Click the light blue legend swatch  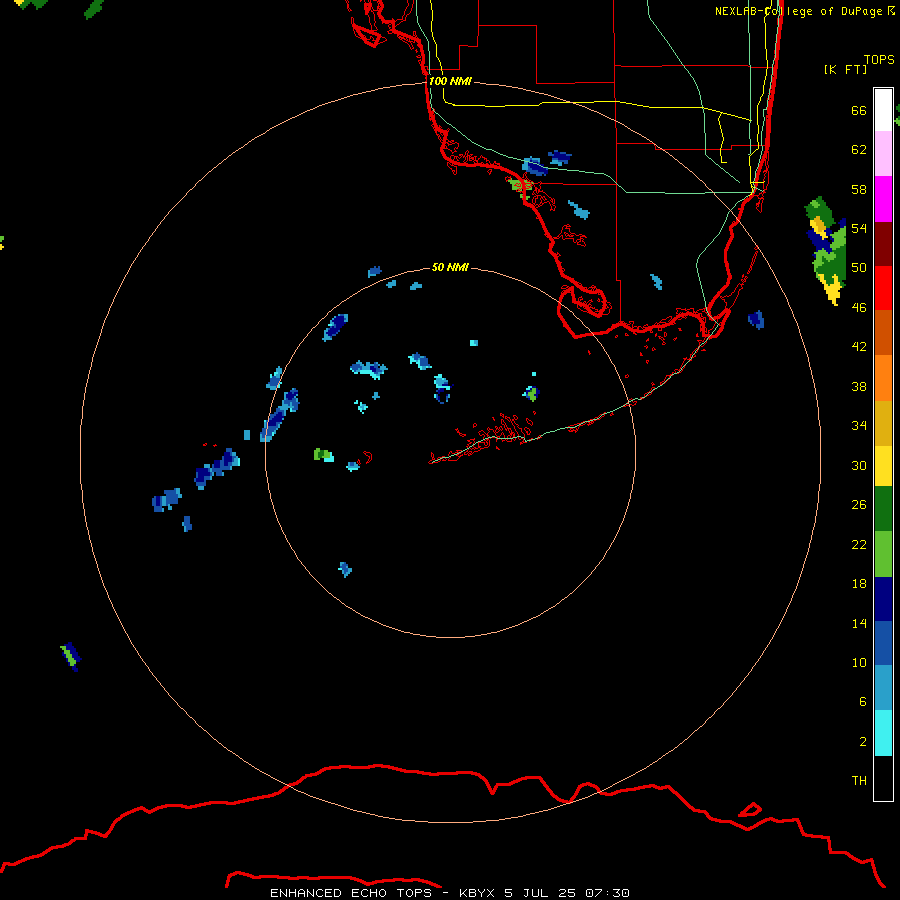tap(883, 688)
